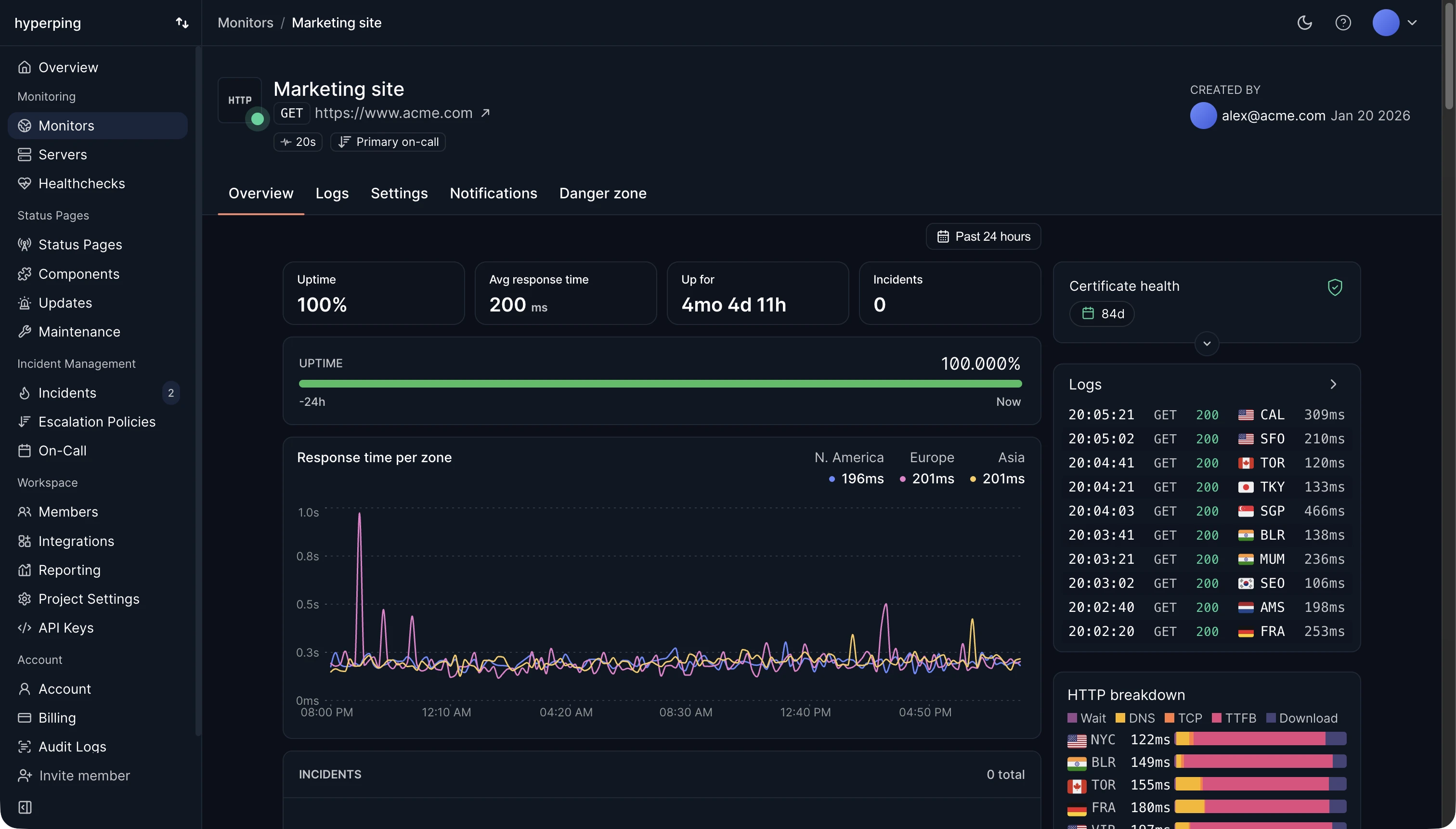Open full Logs with the arrow chevron
Screen dimensions: 1456x829
click(1333, 384)
